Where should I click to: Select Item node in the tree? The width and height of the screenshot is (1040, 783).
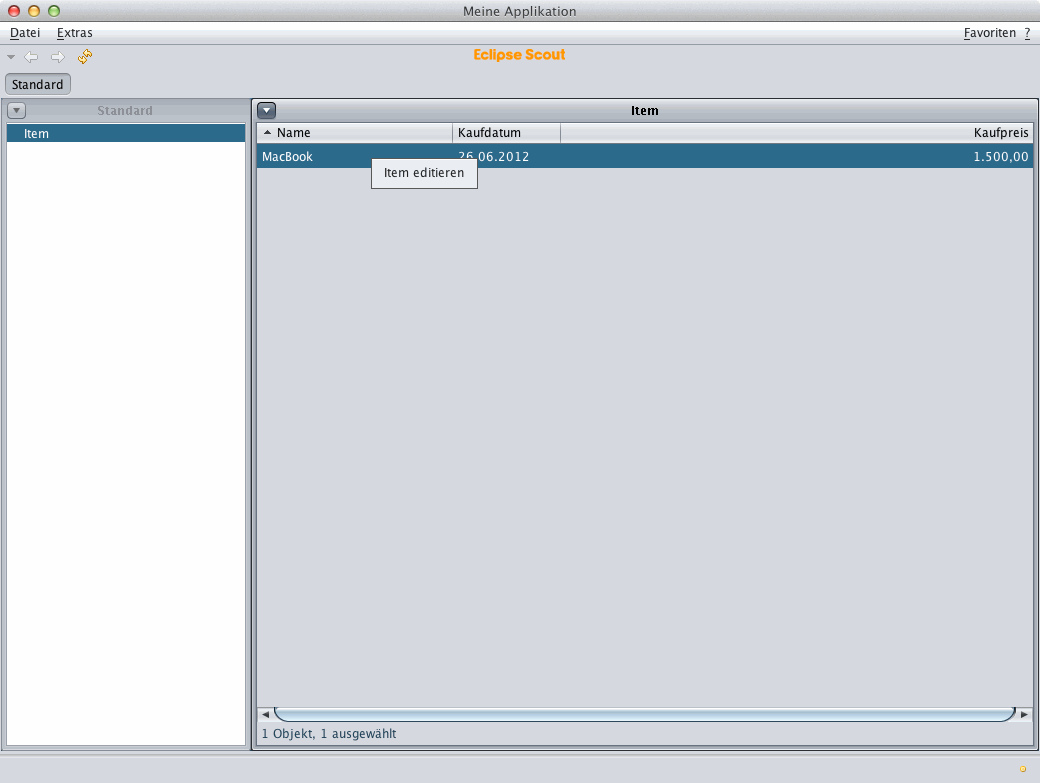pos(37,134)
